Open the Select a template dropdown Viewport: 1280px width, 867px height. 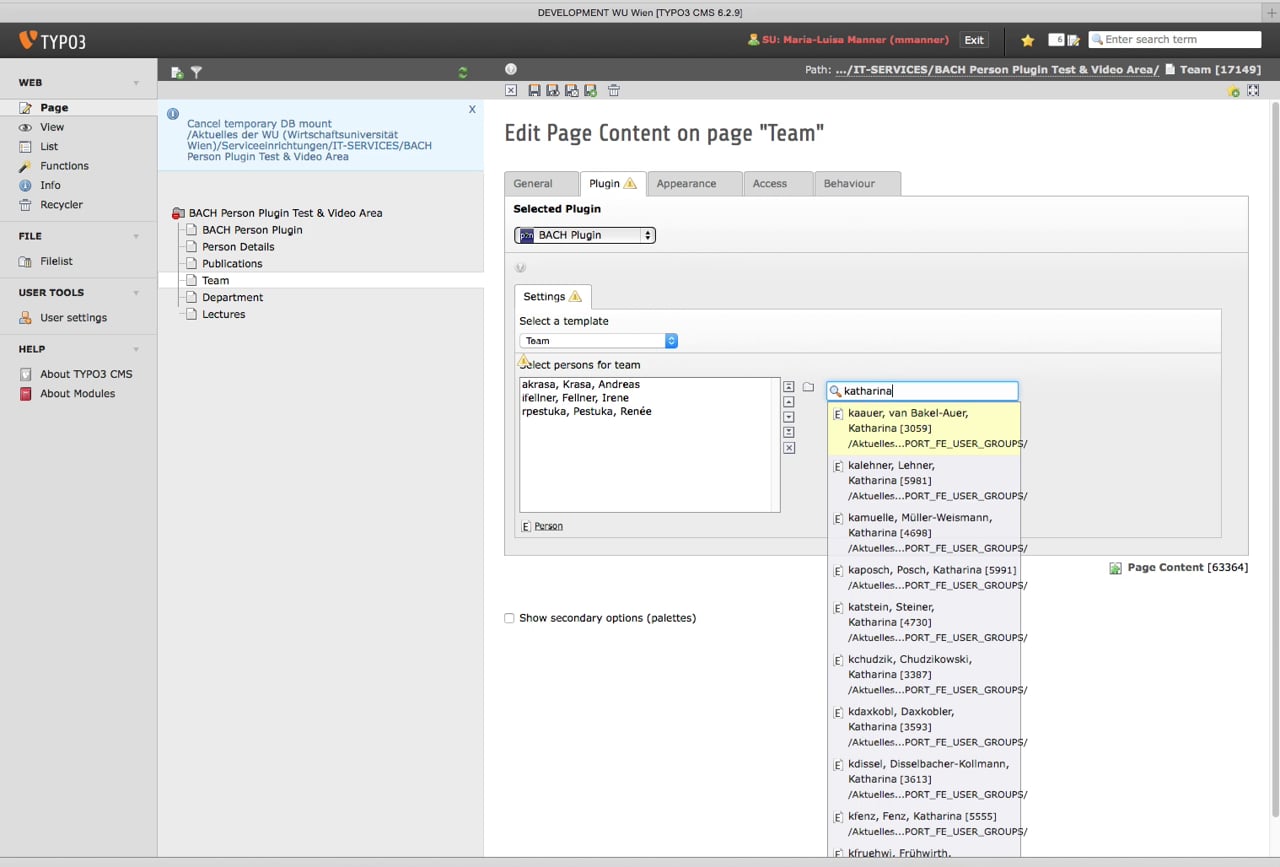pyautogui.click(x=598, y=340)
